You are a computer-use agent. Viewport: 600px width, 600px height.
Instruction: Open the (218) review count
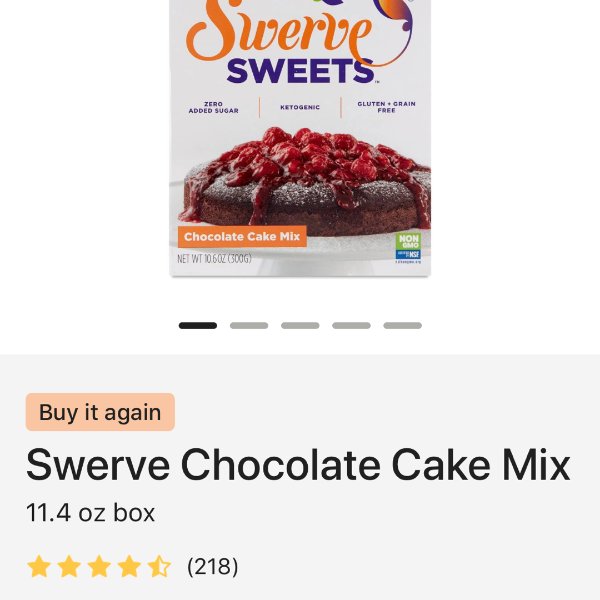click(212, 566)
